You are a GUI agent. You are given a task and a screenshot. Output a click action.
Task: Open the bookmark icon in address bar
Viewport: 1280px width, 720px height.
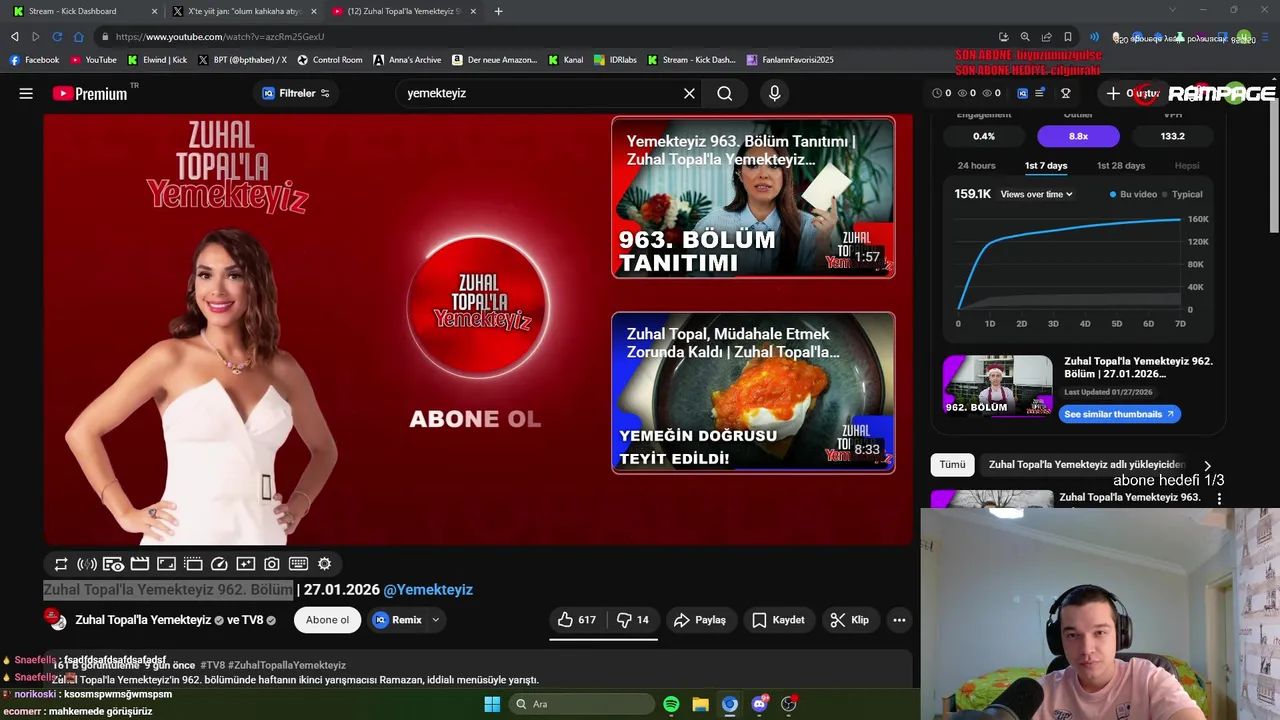tap(1067, 37)
